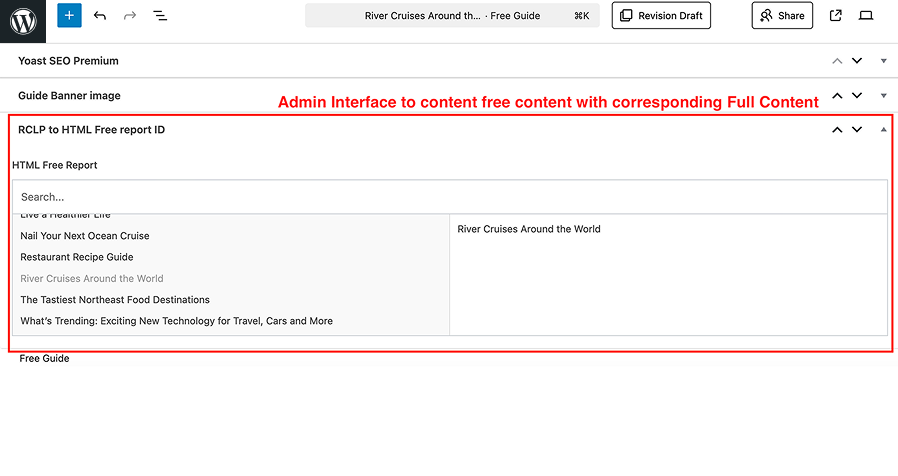The height and width of the screenshot is (476, 898).
Task: Click the Share button
Action: coord(782,15)
